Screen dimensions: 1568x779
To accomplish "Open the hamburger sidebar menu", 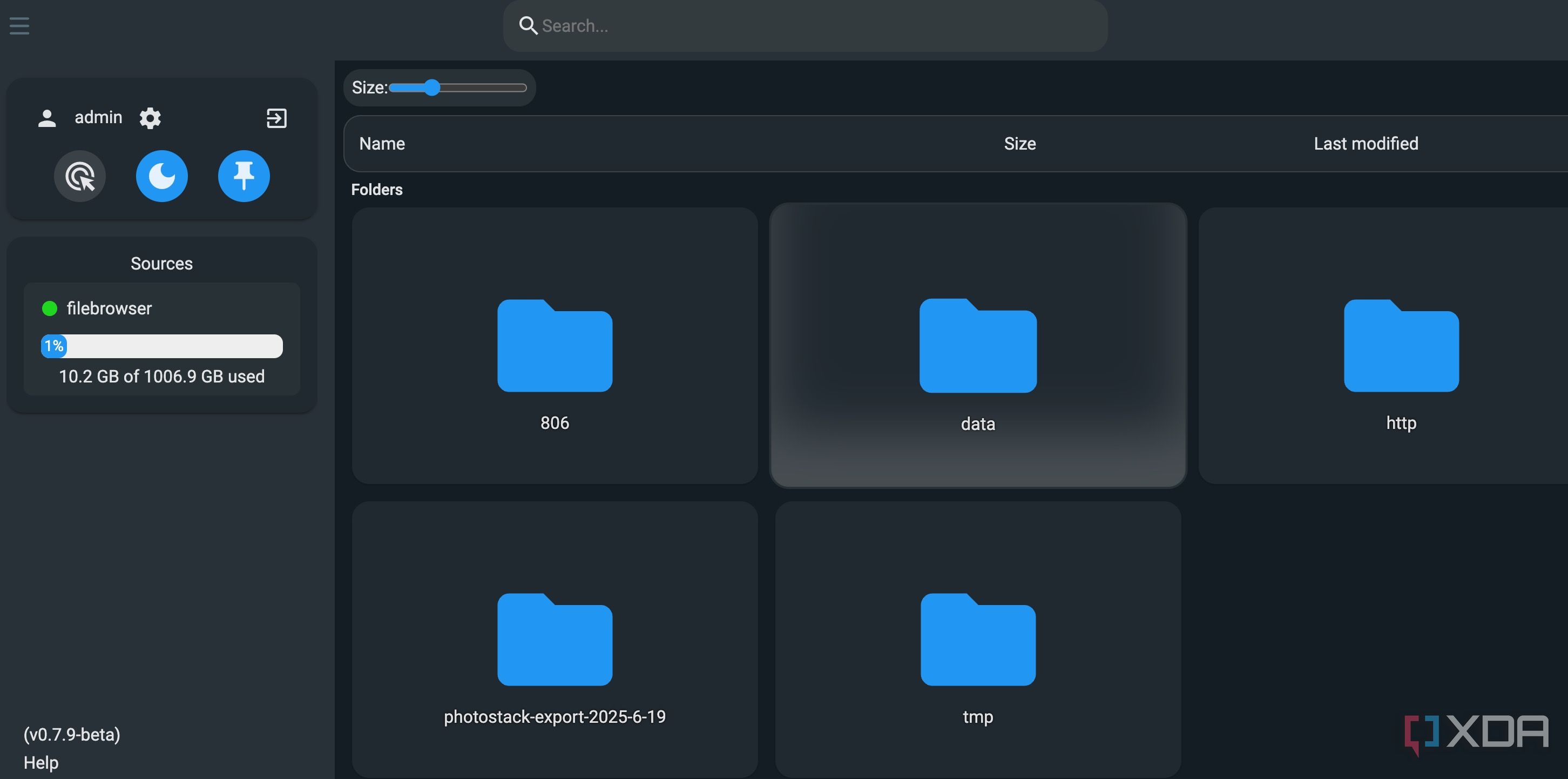I will click(19, 25).
